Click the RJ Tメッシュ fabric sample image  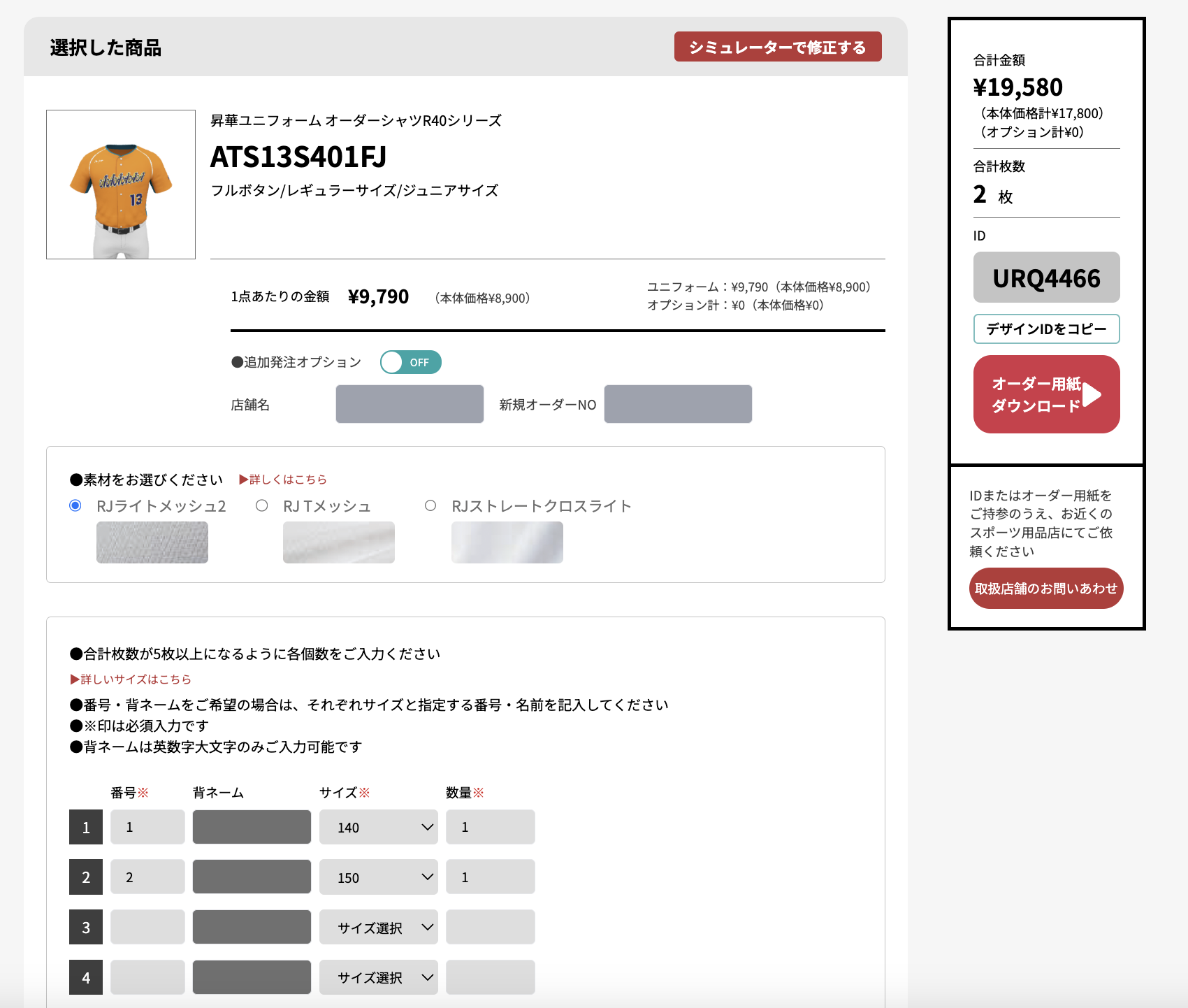click(x=338, y=542)
